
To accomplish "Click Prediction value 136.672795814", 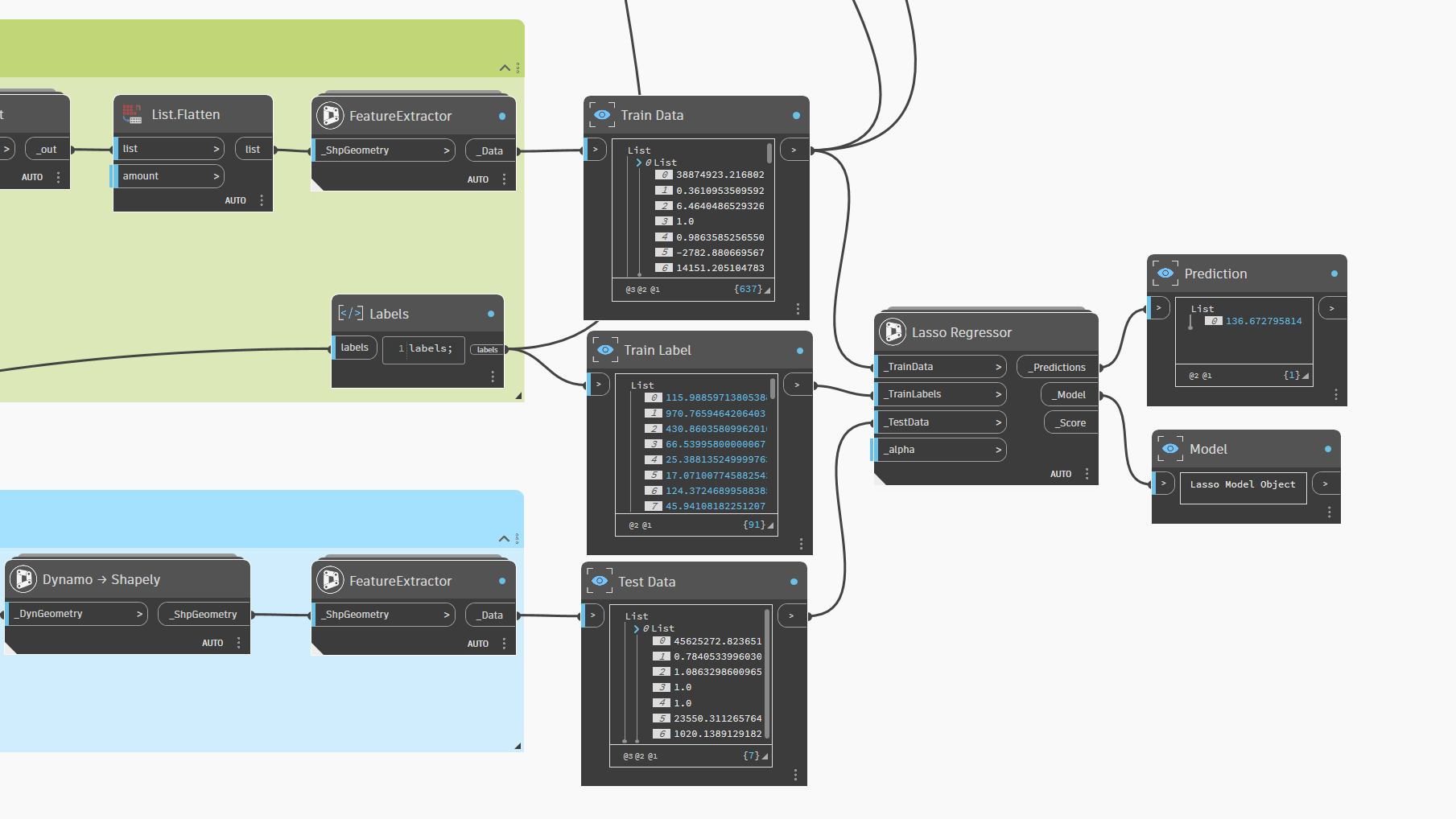I will click(x=1263, y=321).
